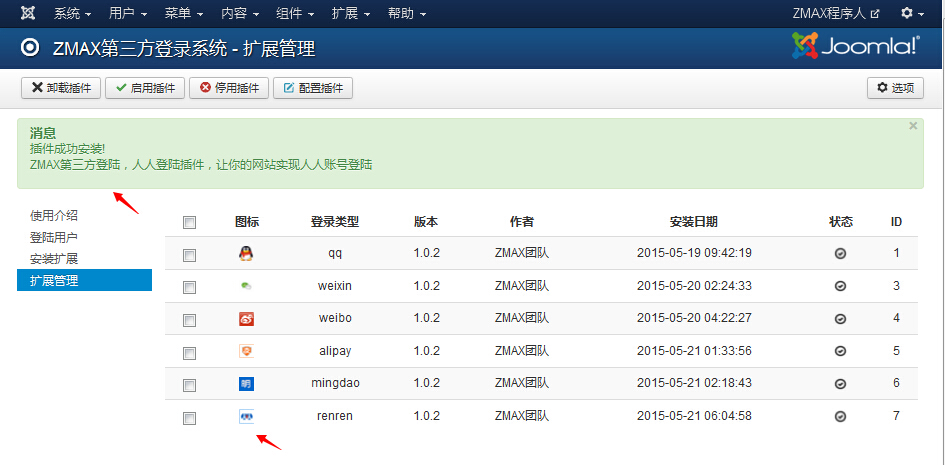Click date 2015-05-19 09:42:19

click(694, 254)
